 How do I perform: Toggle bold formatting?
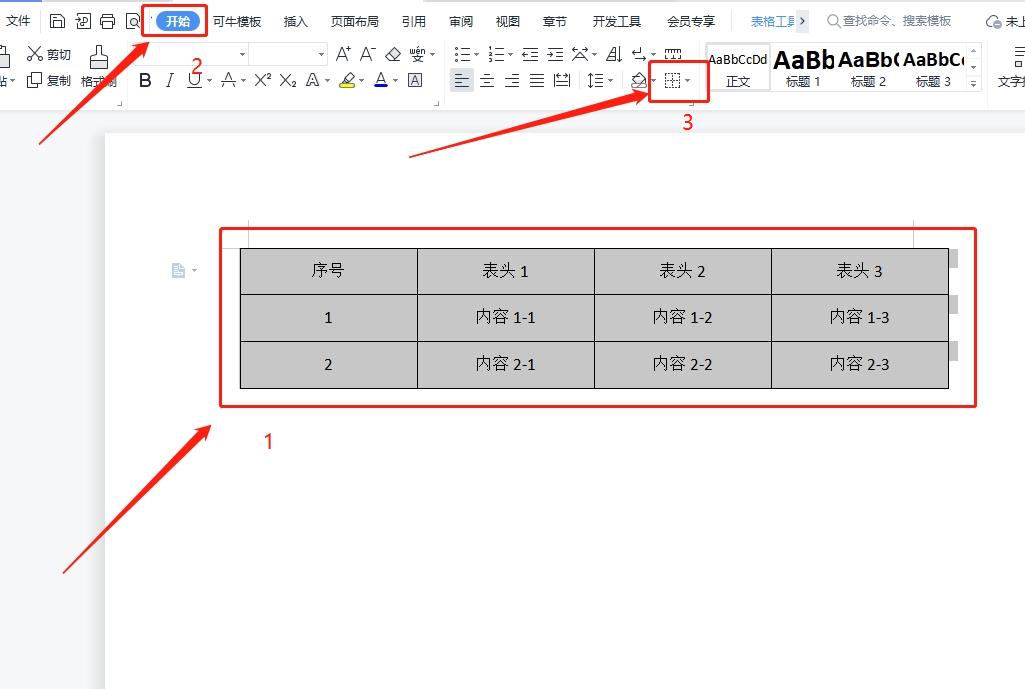(145, 80)
